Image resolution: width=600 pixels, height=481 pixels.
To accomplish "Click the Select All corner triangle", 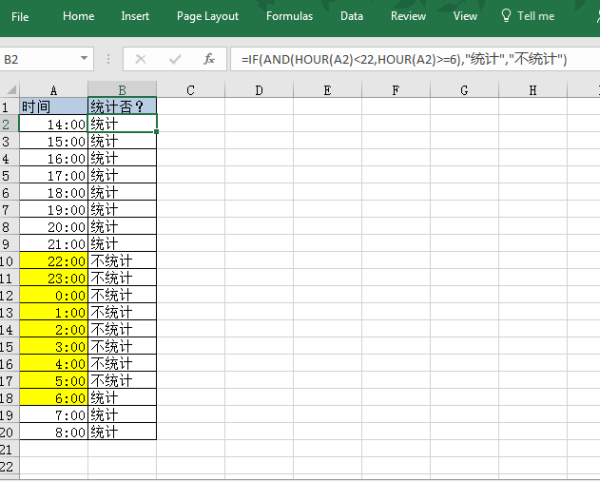I will pyautogui.click(x=9, y=91).
